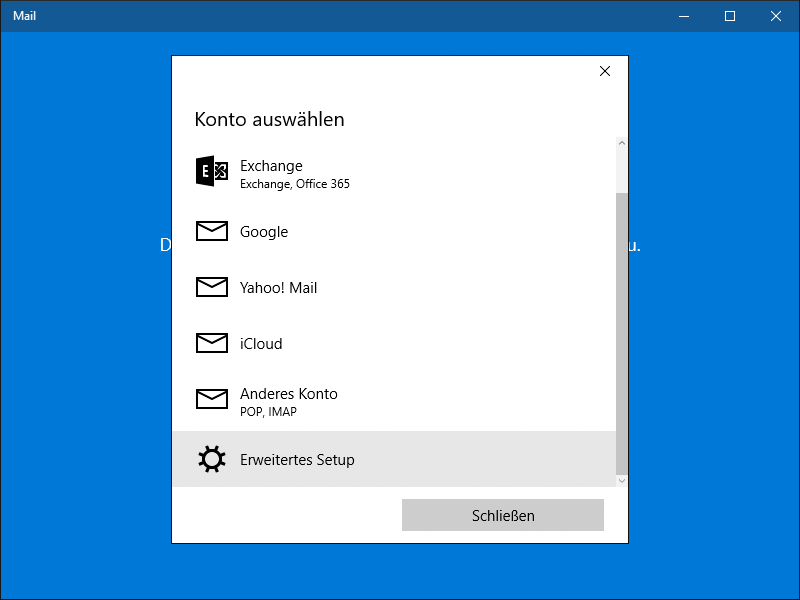Click the 'Exchange, Office 365' subtitle
The image size is (800, 600).
tap(294, 184)
